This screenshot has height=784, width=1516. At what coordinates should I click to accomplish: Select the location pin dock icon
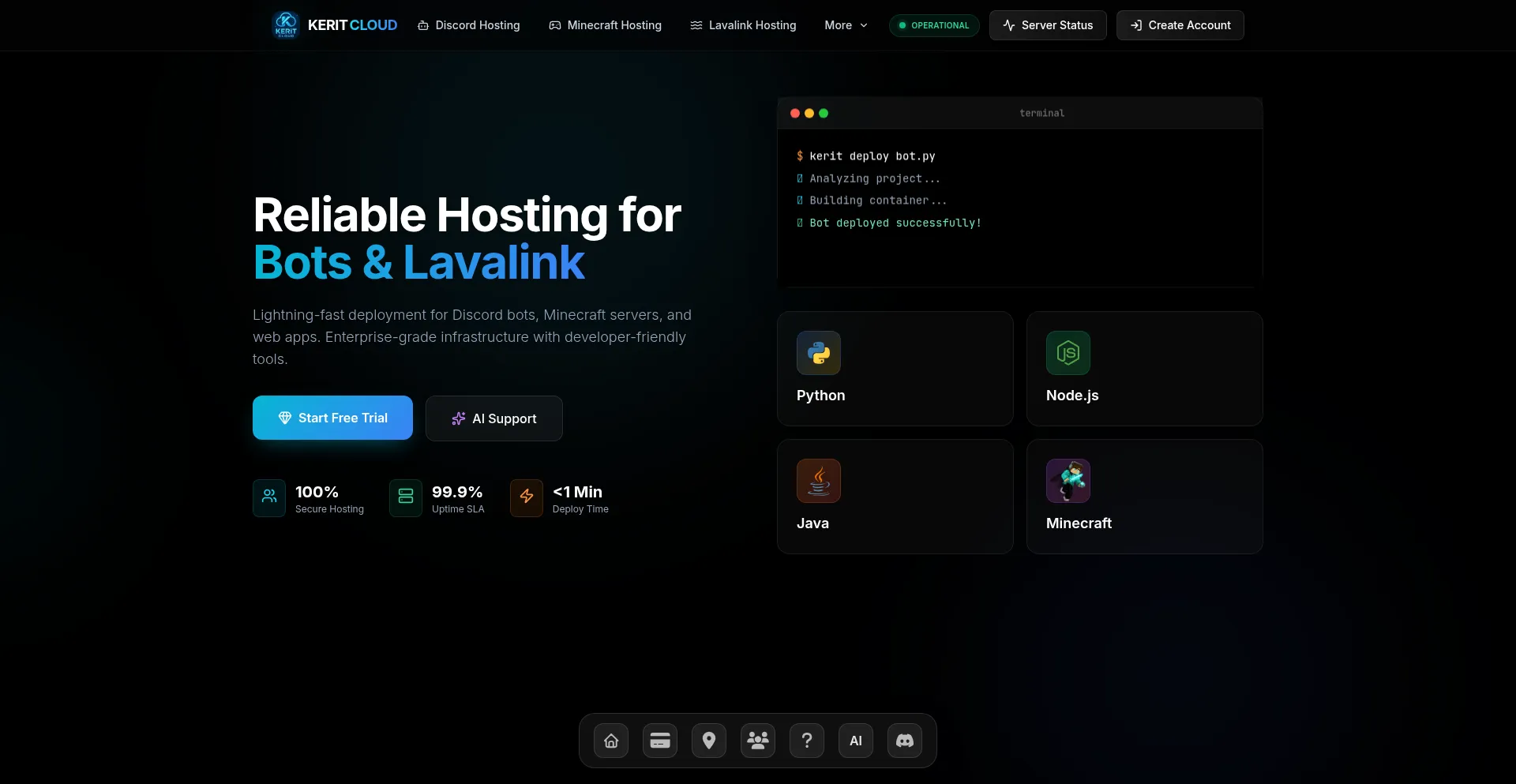point(709,741)
